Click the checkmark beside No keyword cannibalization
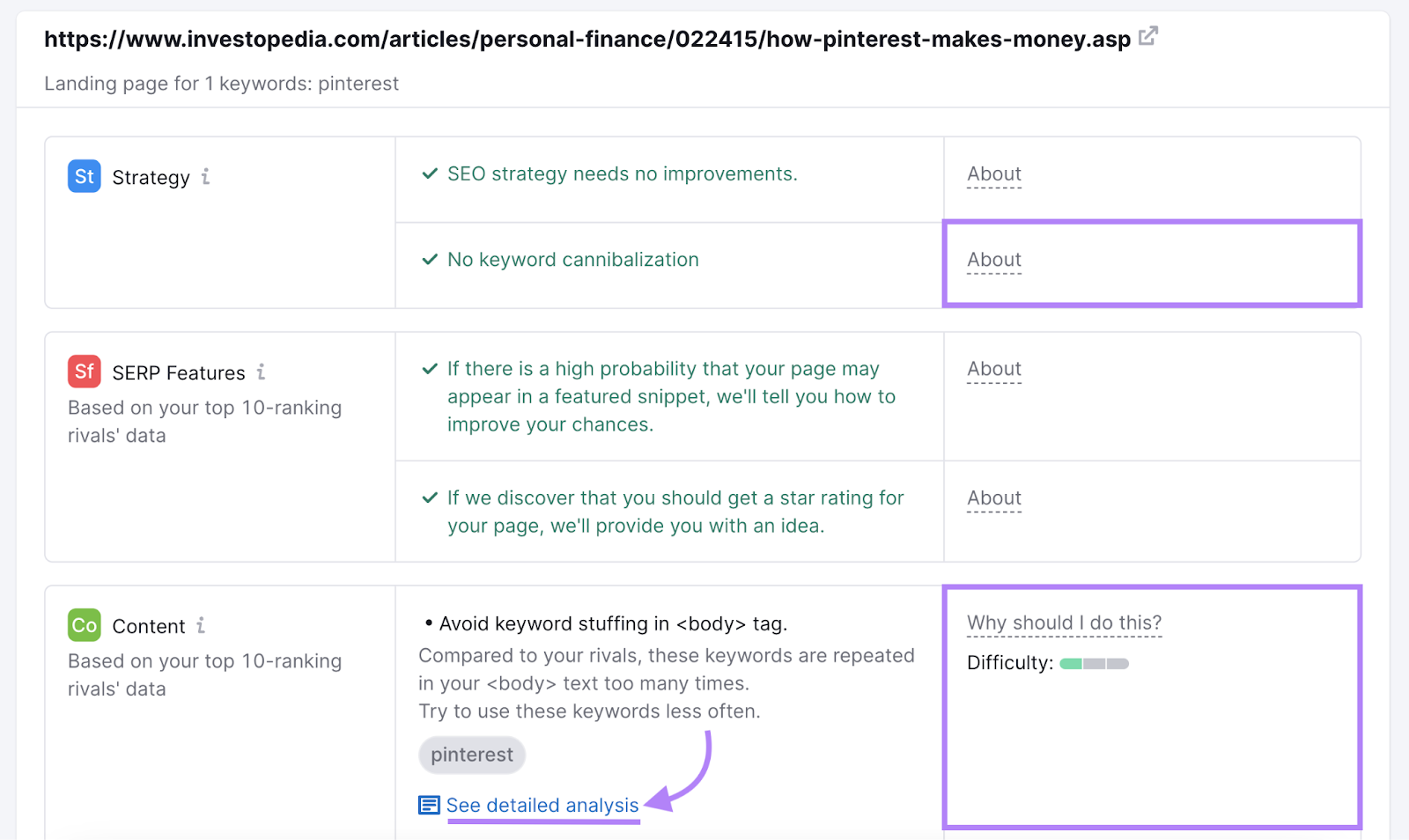Image resolution: width=1409 pixels, height=840 pixels. pyautogui.click(x=429, y=260)
